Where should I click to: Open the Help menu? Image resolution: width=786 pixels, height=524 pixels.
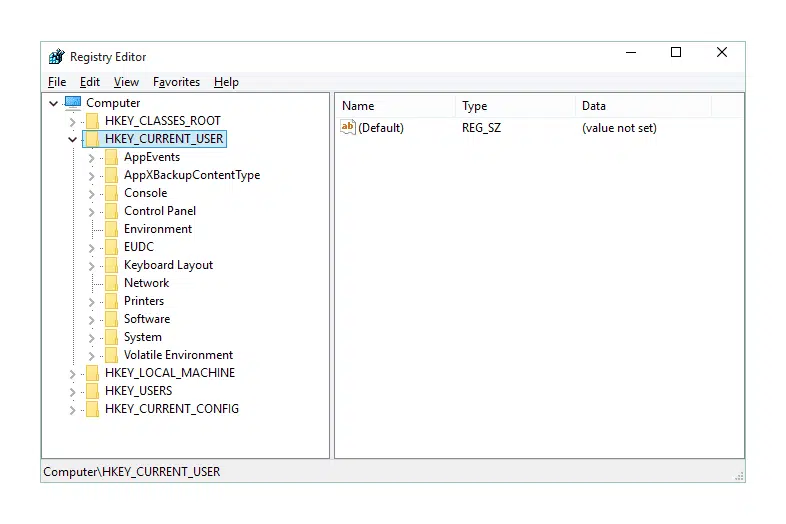pos(226,82)
